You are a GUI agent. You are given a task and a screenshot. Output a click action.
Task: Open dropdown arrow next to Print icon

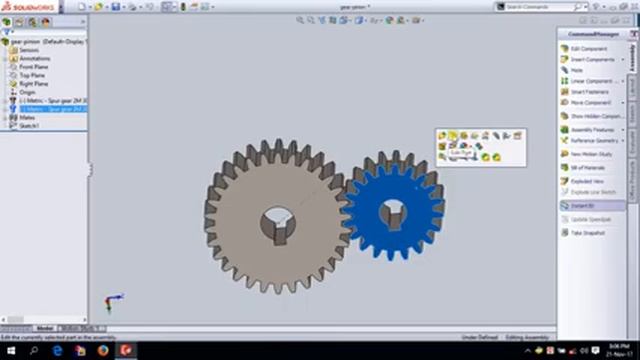point(140,7)
